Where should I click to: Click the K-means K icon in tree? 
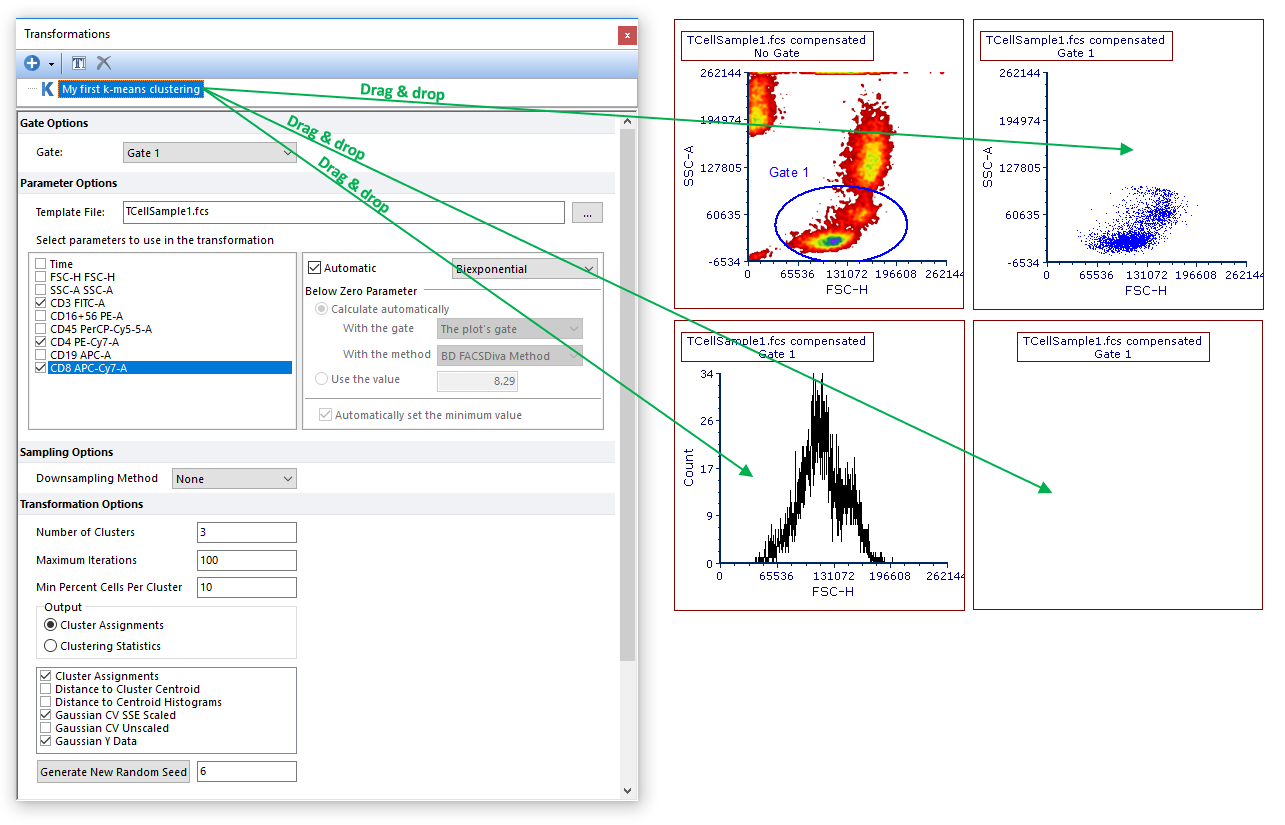(x=47, y=89)
